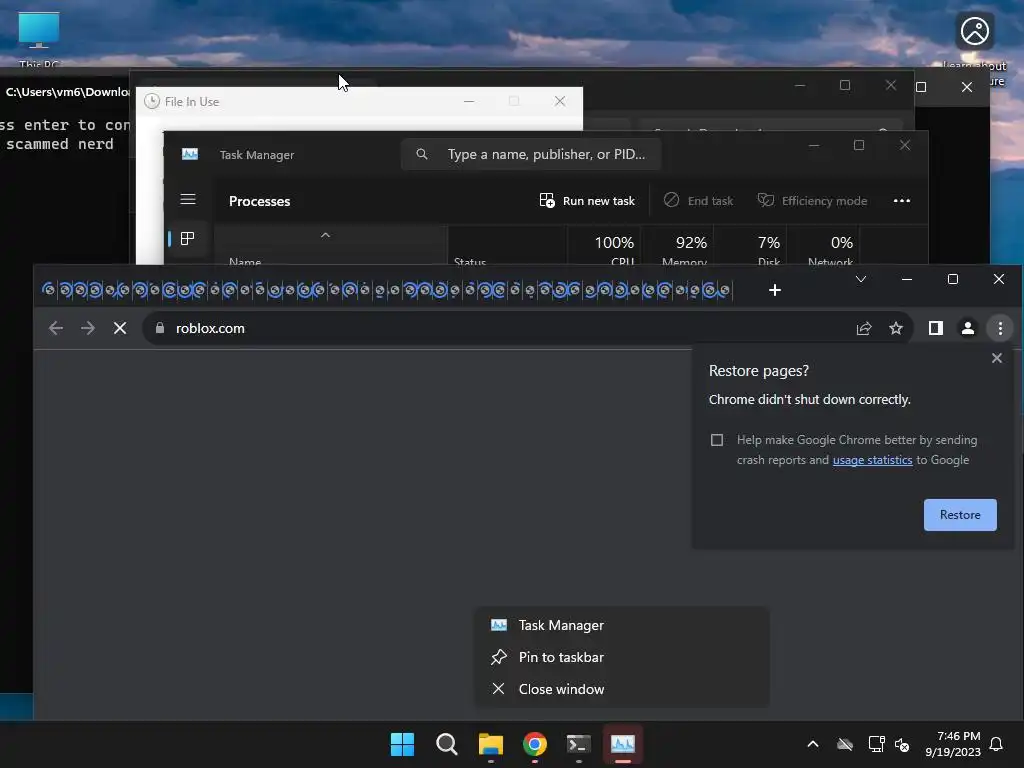
Task: Click End task
Action: [699, 200]
